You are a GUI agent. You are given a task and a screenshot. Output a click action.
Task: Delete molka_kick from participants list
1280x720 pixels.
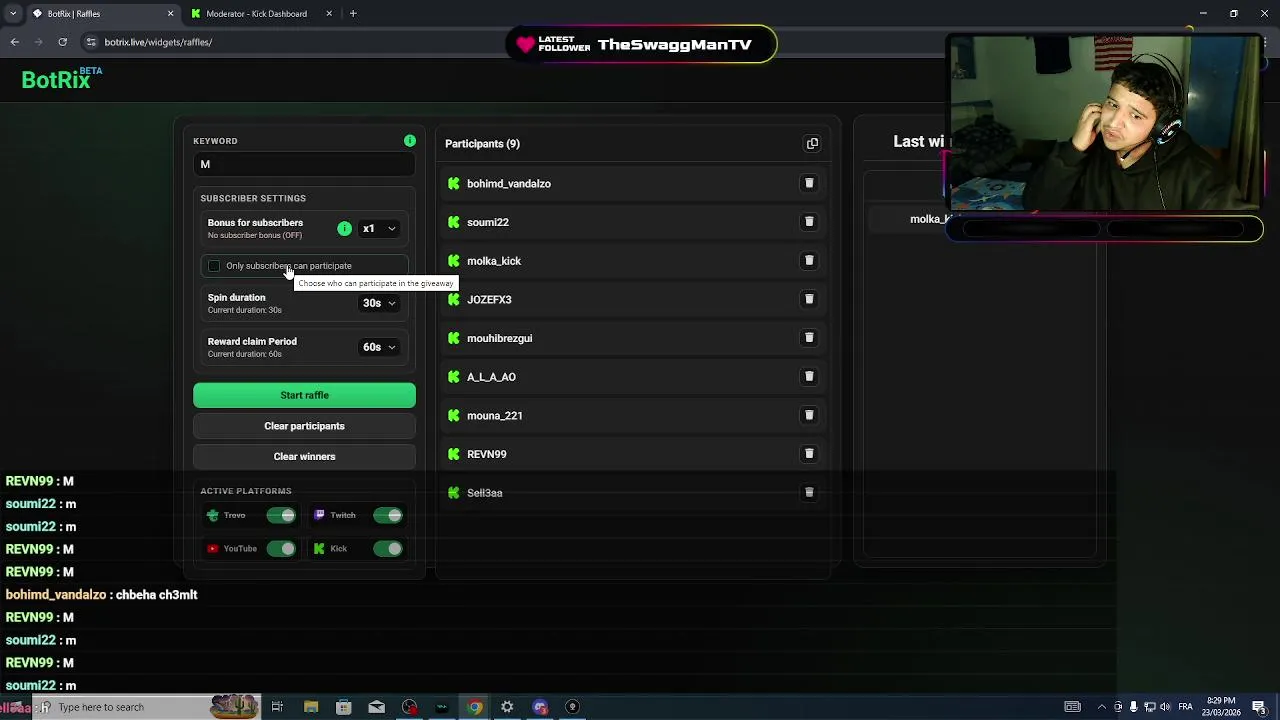point(809,260)
